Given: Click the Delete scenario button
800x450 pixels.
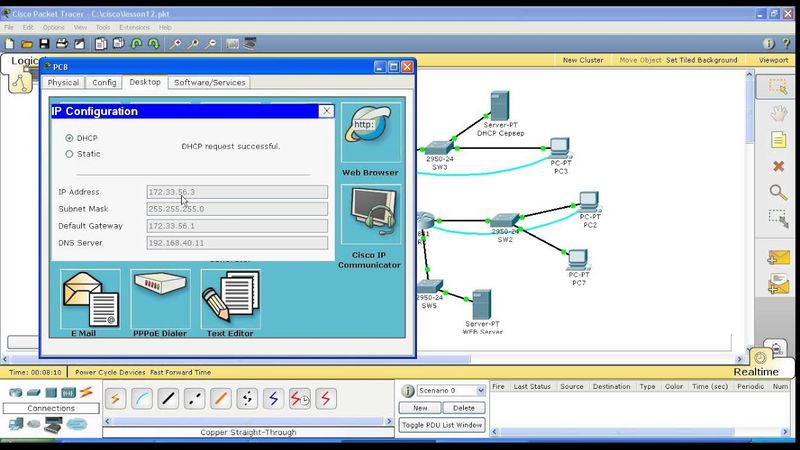Looking at the screenshot, I should [x=464, y=408].
